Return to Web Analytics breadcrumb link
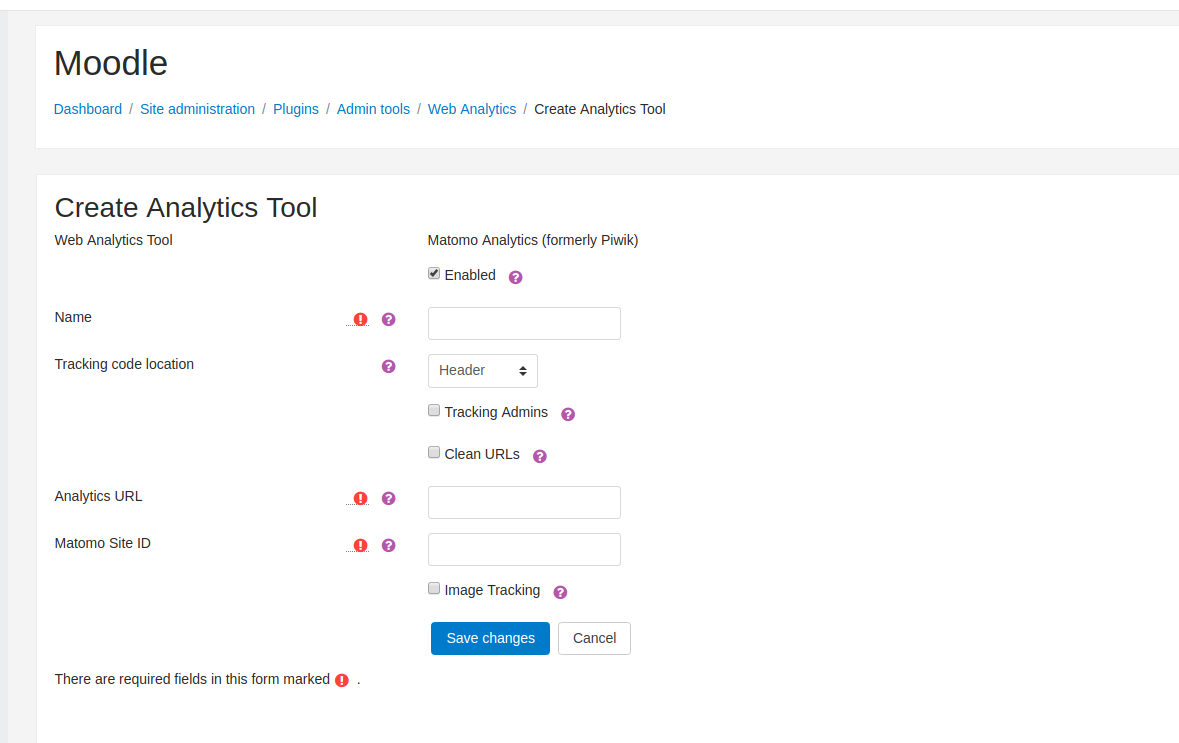The image size is (1179, 743). click(x=472, y=109)
